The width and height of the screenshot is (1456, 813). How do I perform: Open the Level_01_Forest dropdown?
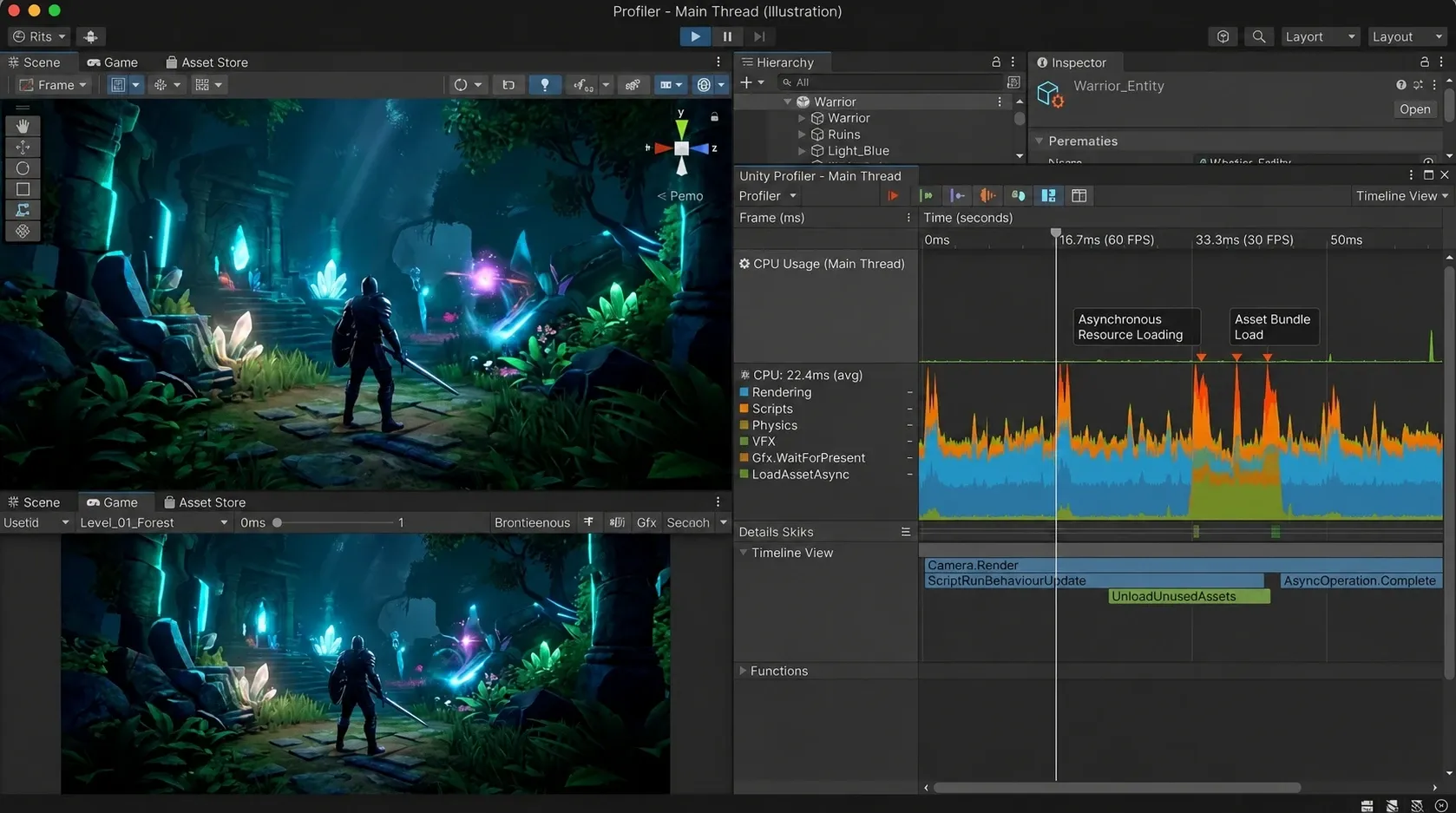pos(154,522)
